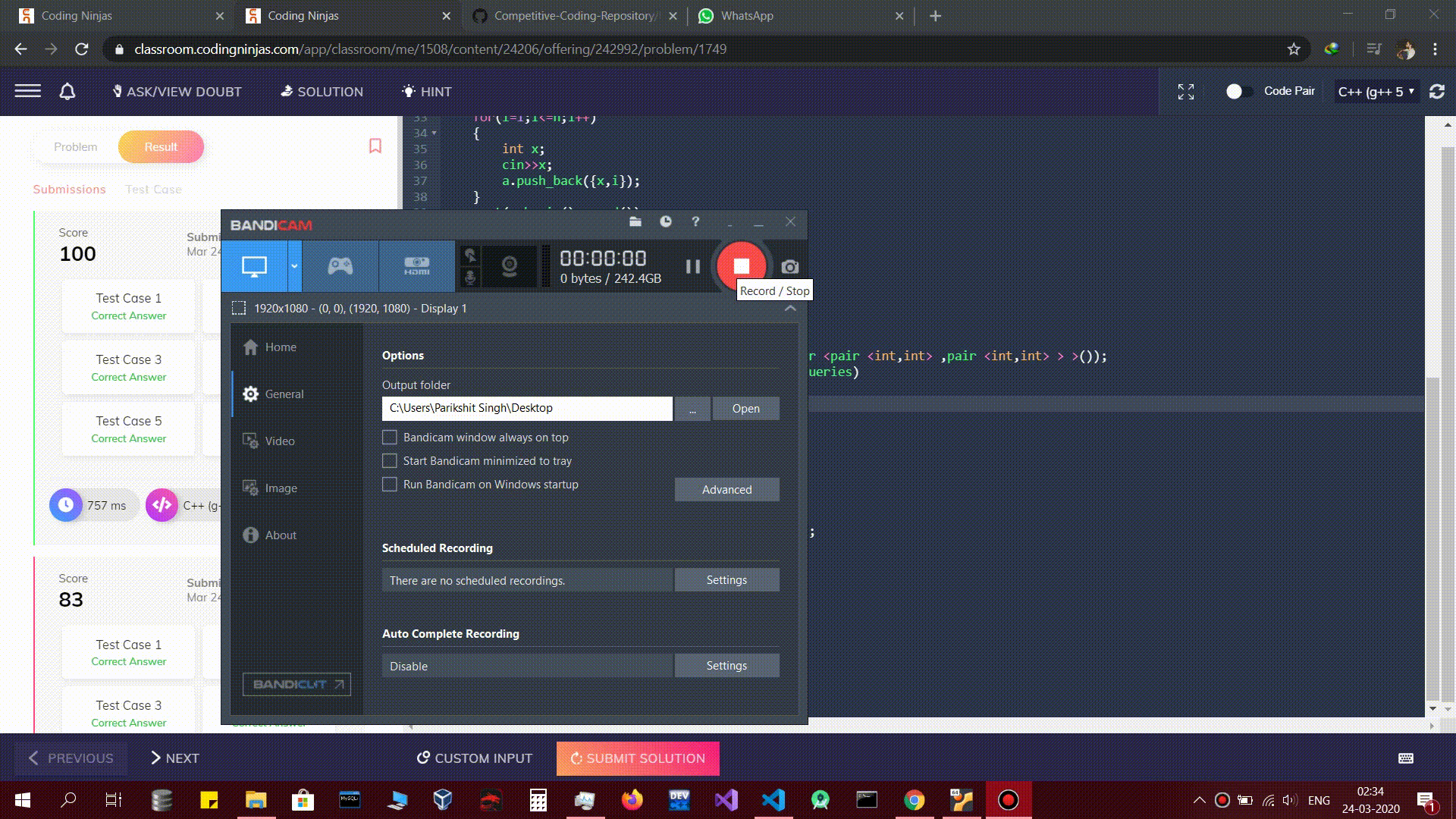This screenshot has width=1456, height=819.
Task: Select Bandicam game recording mode icon
Action: (x=340, y=266)
